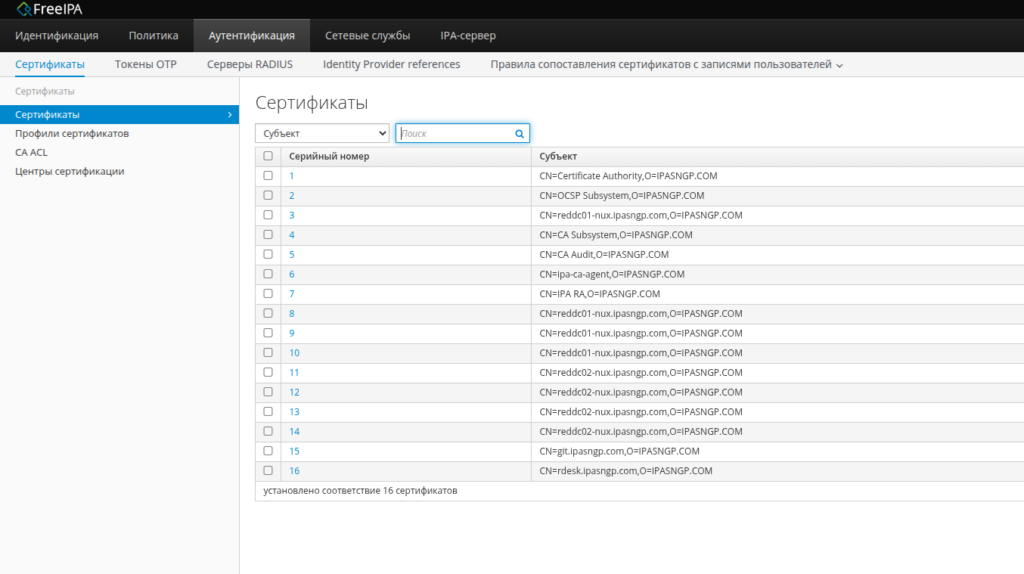
Task: Open certificate serial number 11 link
Action: click(294, 372)
